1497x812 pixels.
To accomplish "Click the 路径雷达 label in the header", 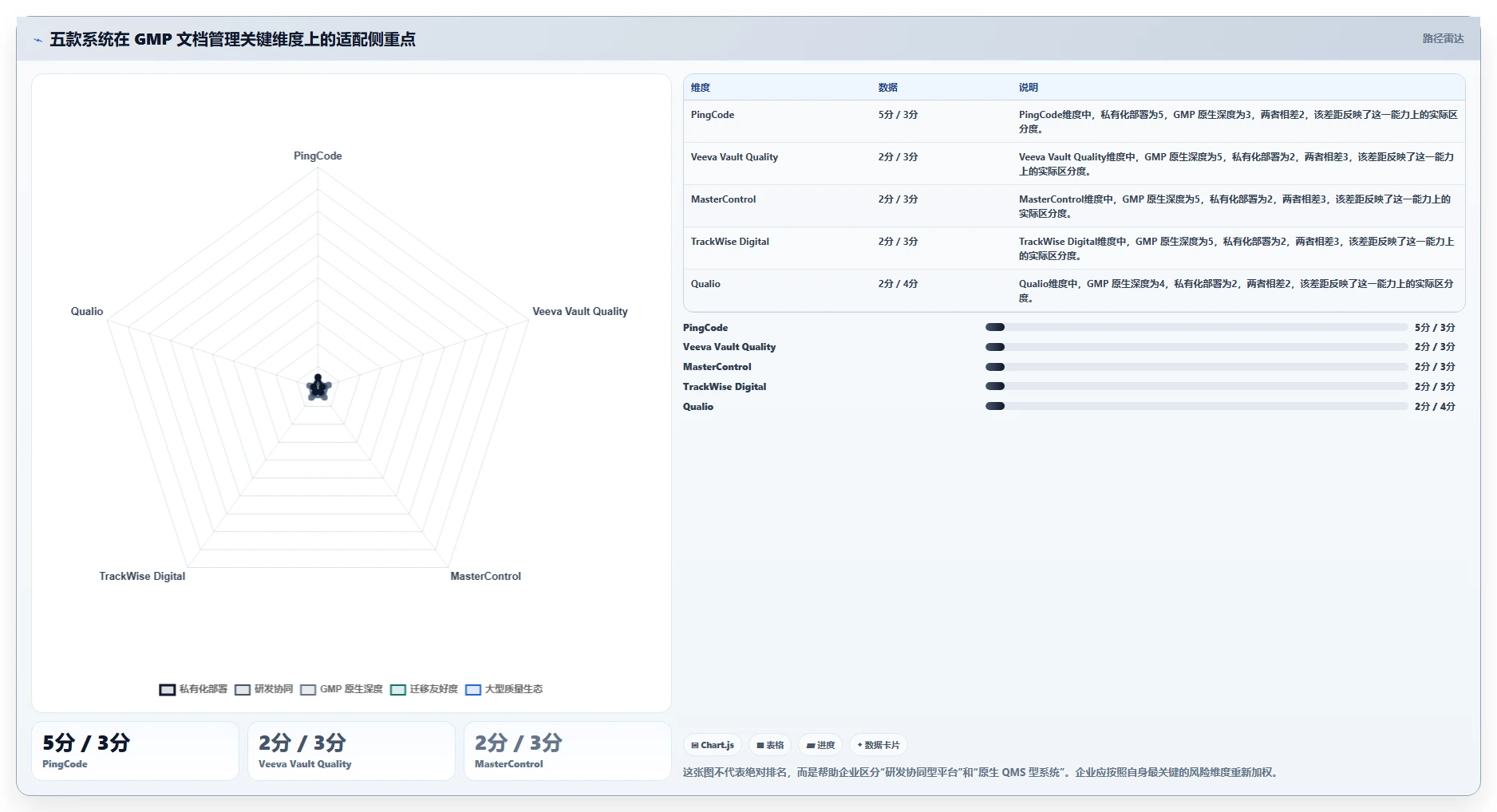I will [x=1443, y=38].
